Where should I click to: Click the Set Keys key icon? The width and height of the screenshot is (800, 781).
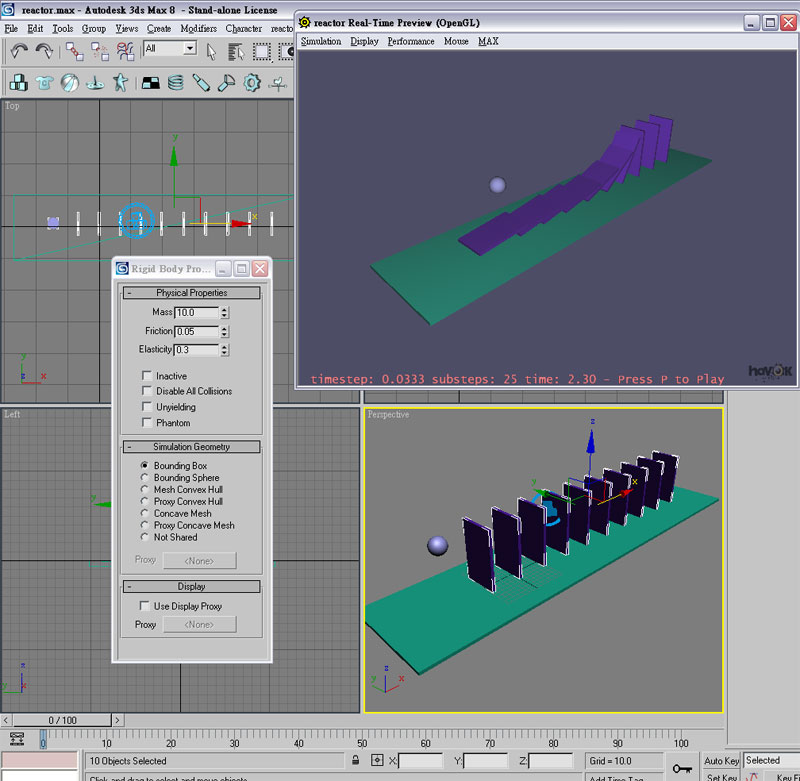(x=682, y=768)
